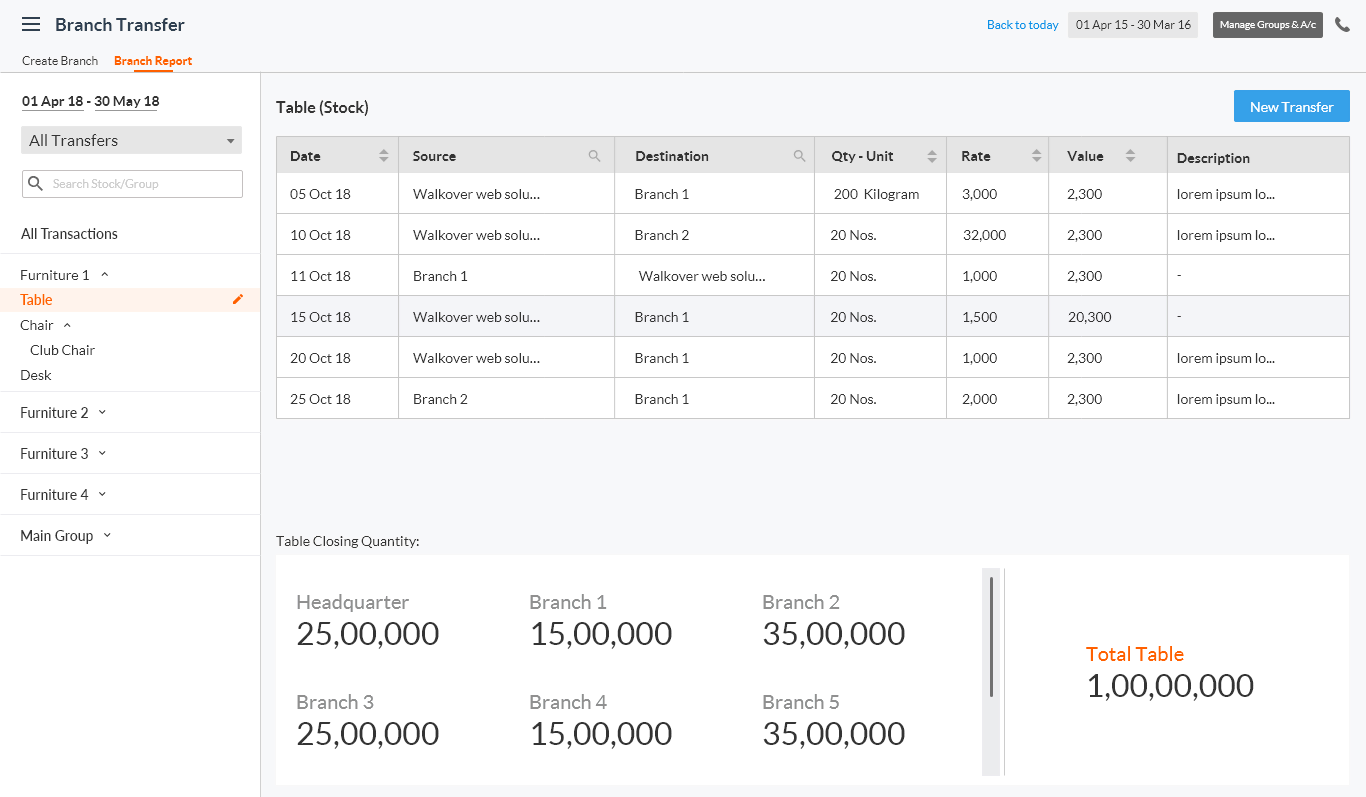1366x797 pixels.
Task: Click the stock search magnifier icon
Action: (36, 184)
